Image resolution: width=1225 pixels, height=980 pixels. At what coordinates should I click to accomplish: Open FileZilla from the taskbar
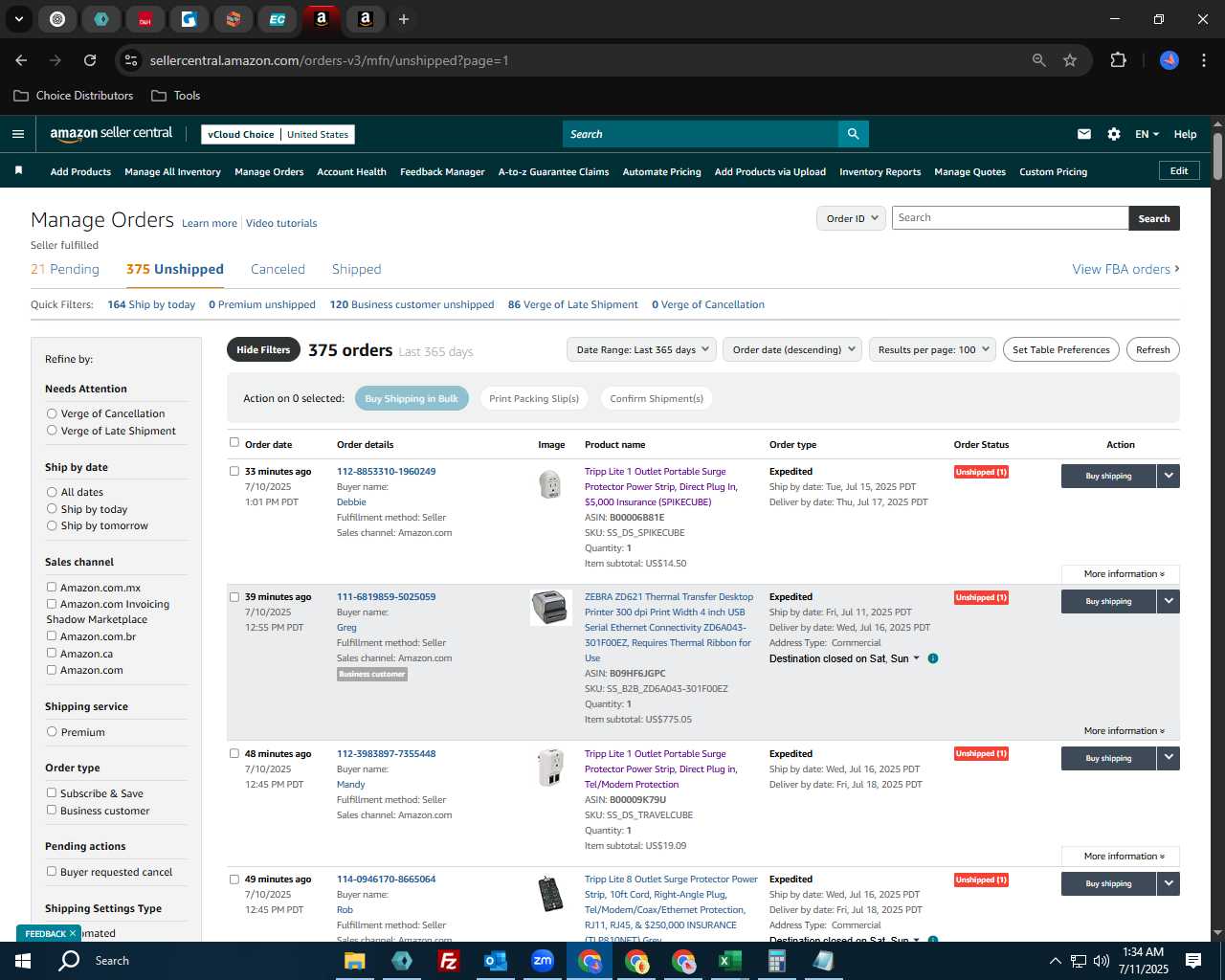(x=448, y=961)
